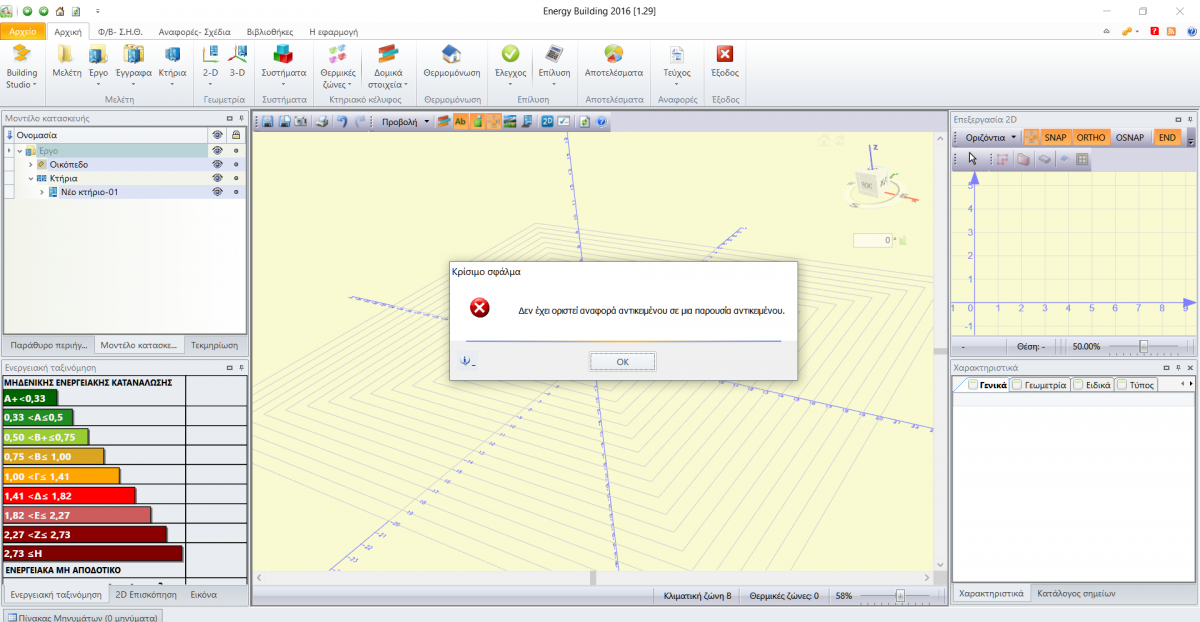Open Building Studio ribbon button
Screen dimensions: 1200x622
[x=21, y=67]
